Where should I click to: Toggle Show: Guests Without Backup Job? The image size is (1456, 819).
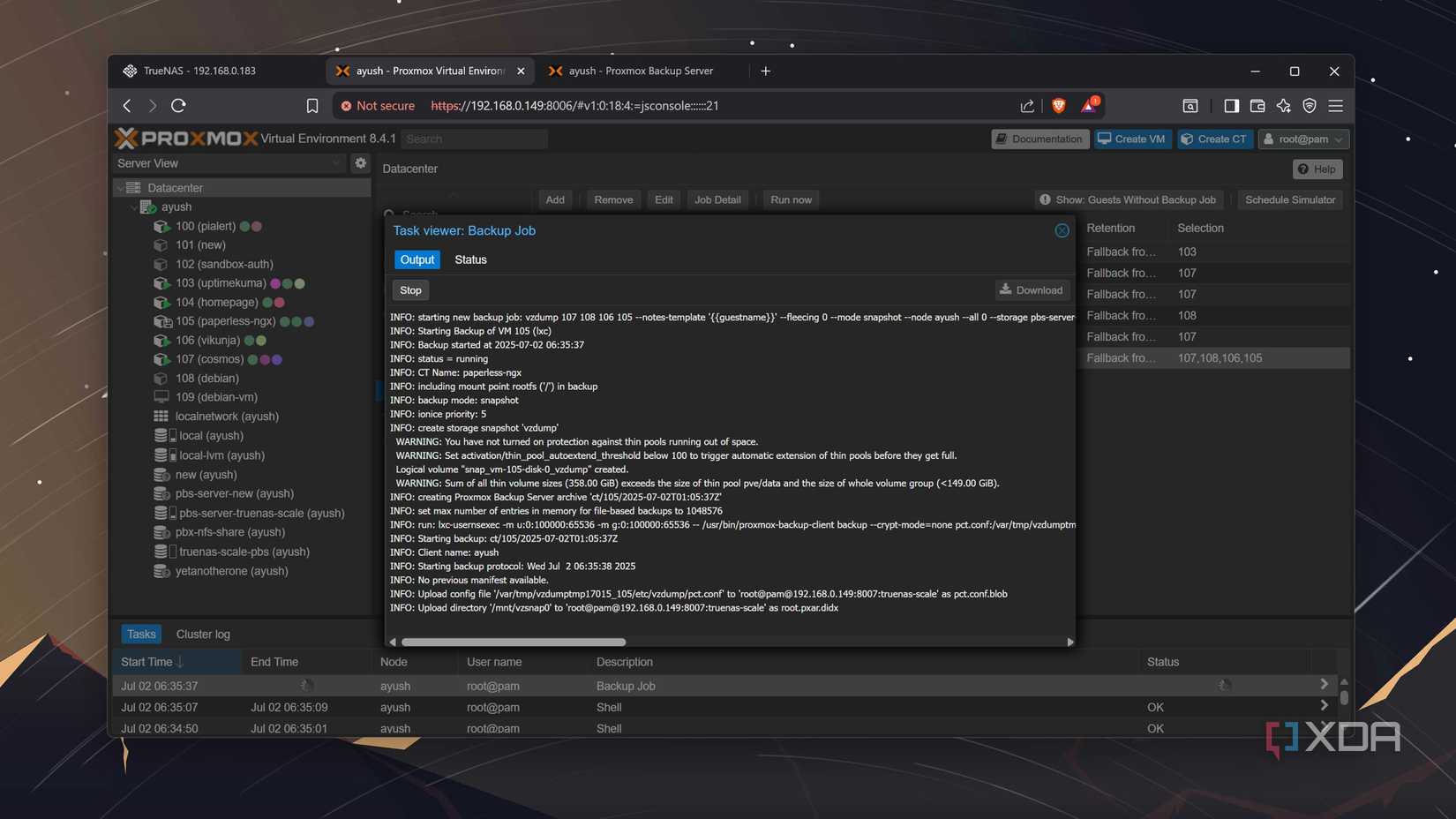[1128, 199]
